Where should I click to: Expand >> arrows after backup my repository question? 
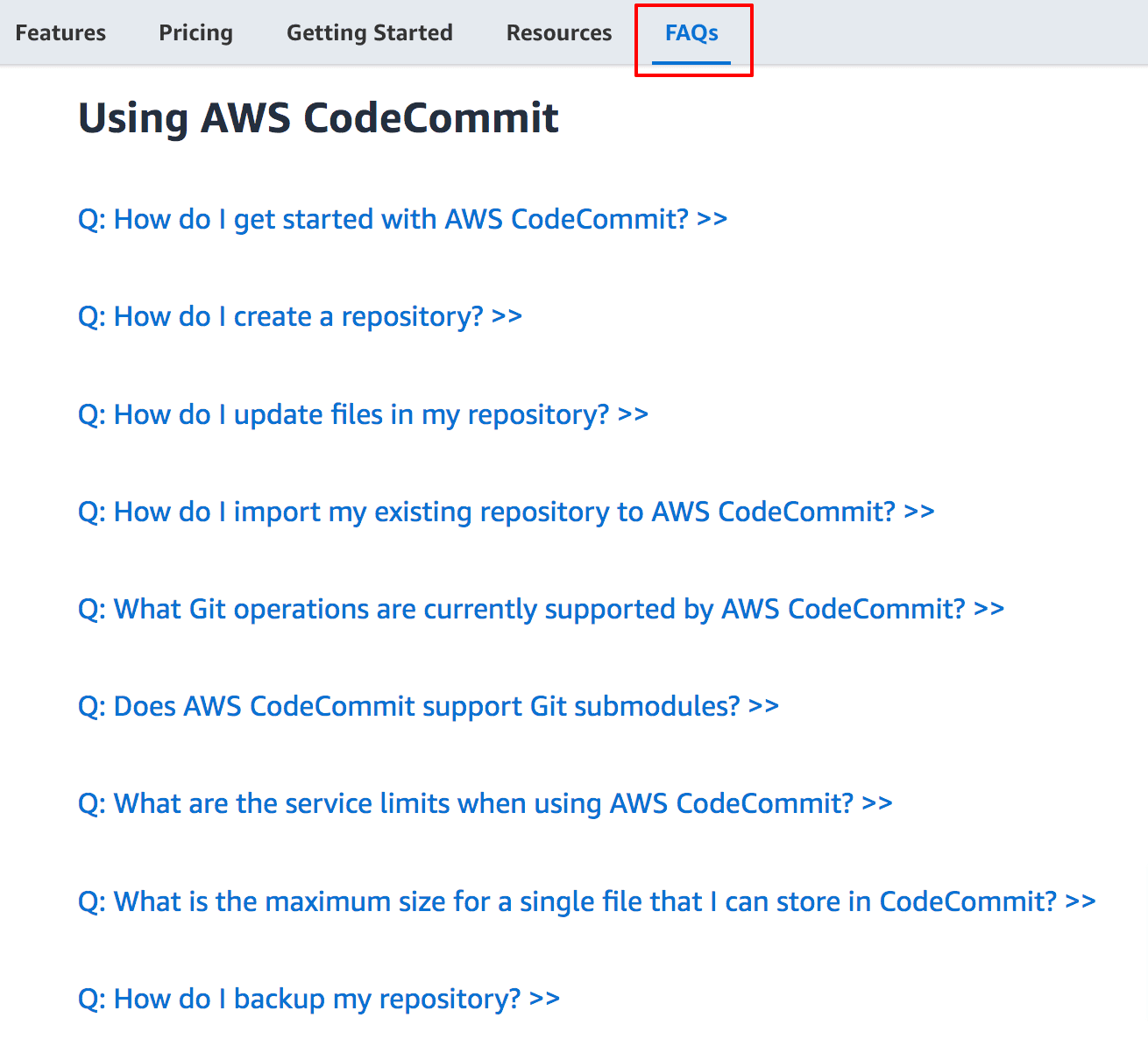click(x=544, y=999)
